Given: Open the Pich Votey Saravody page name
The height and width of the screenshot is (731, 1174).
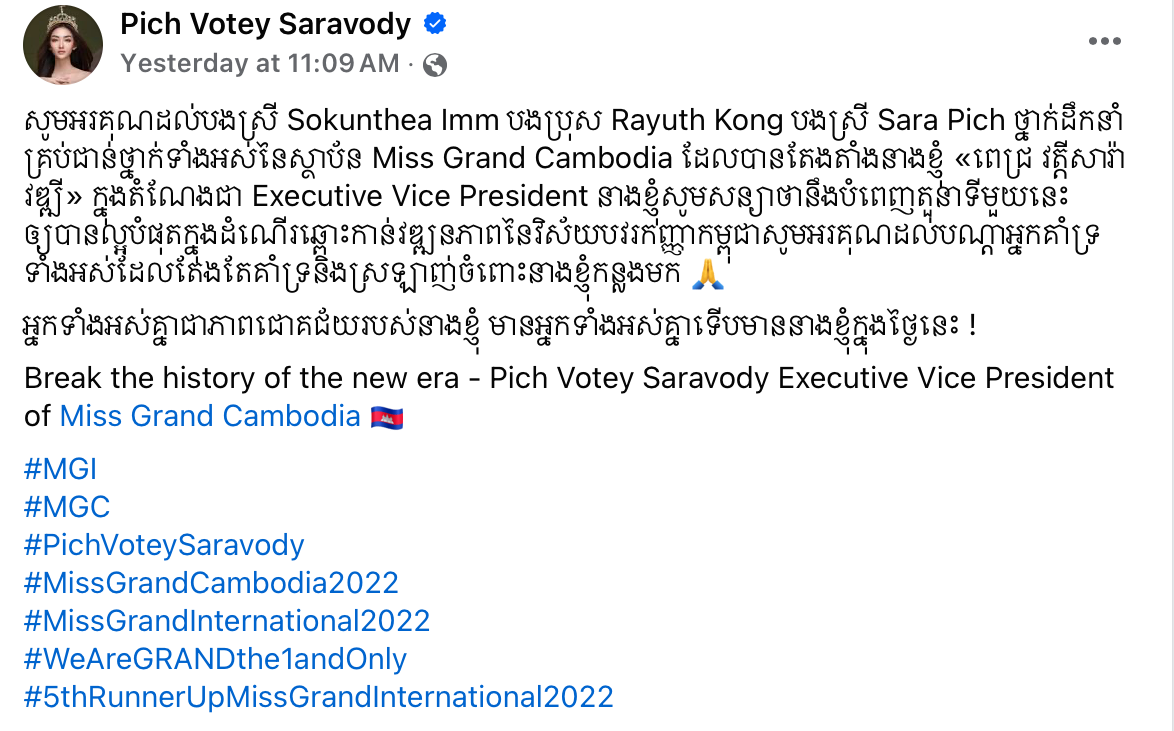Looking at the screenshot, I should (265, 24).
